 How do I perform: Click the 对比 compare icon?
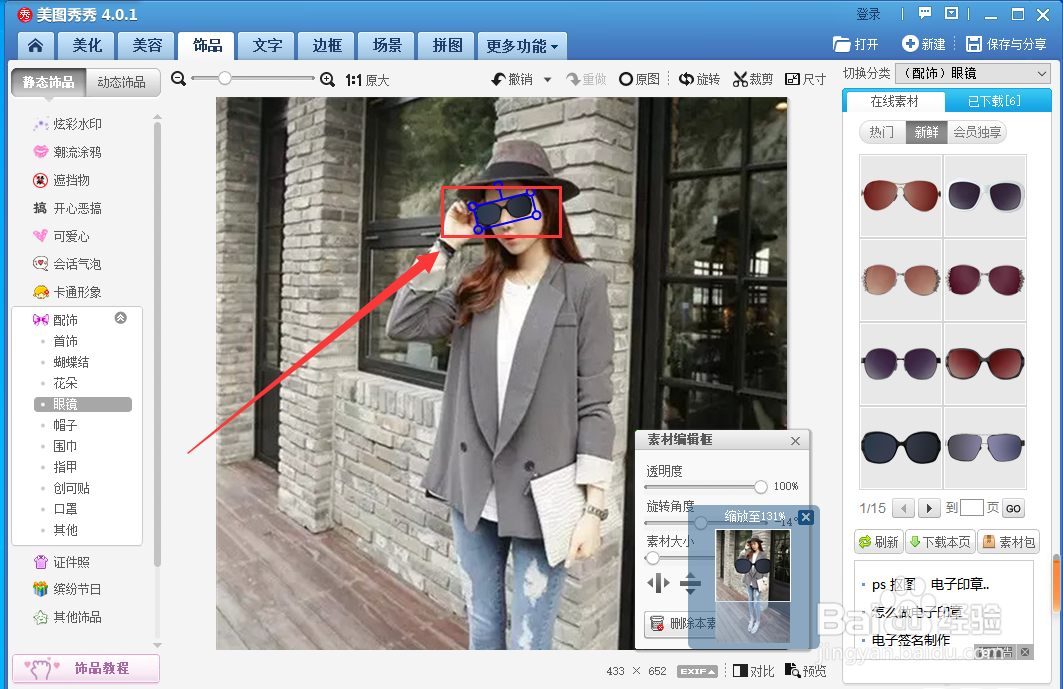(x=740, y=671)
